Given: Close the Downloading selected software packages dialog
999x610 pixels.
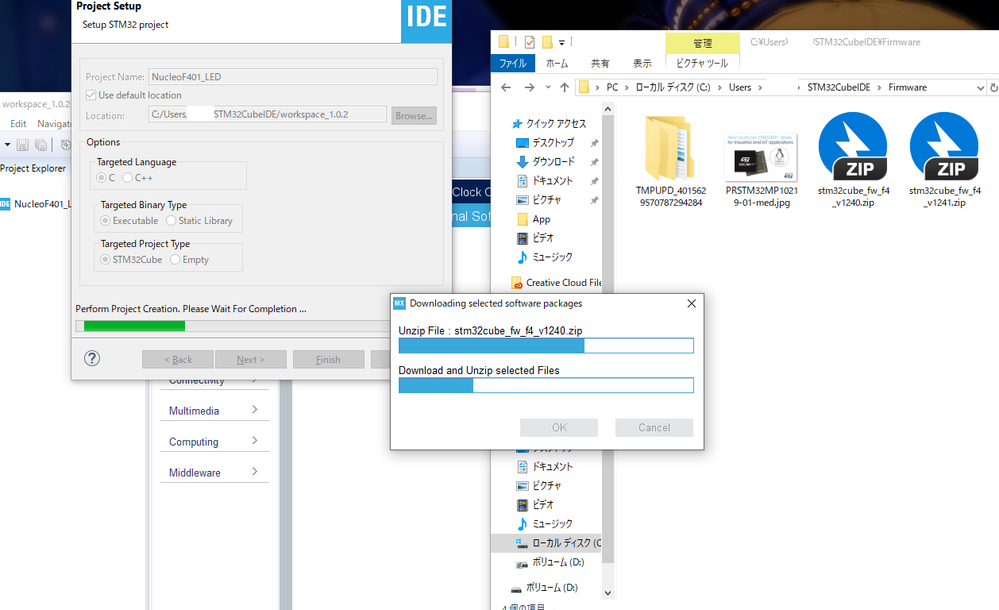Looking at the screenshot, I should 691,303.
